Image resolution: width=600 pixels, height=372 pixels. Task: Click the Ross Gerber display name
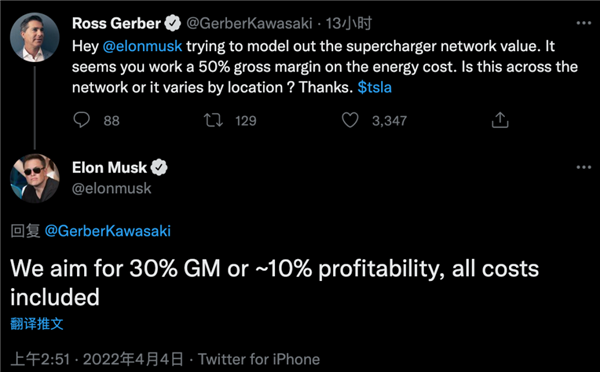[116, 23]
